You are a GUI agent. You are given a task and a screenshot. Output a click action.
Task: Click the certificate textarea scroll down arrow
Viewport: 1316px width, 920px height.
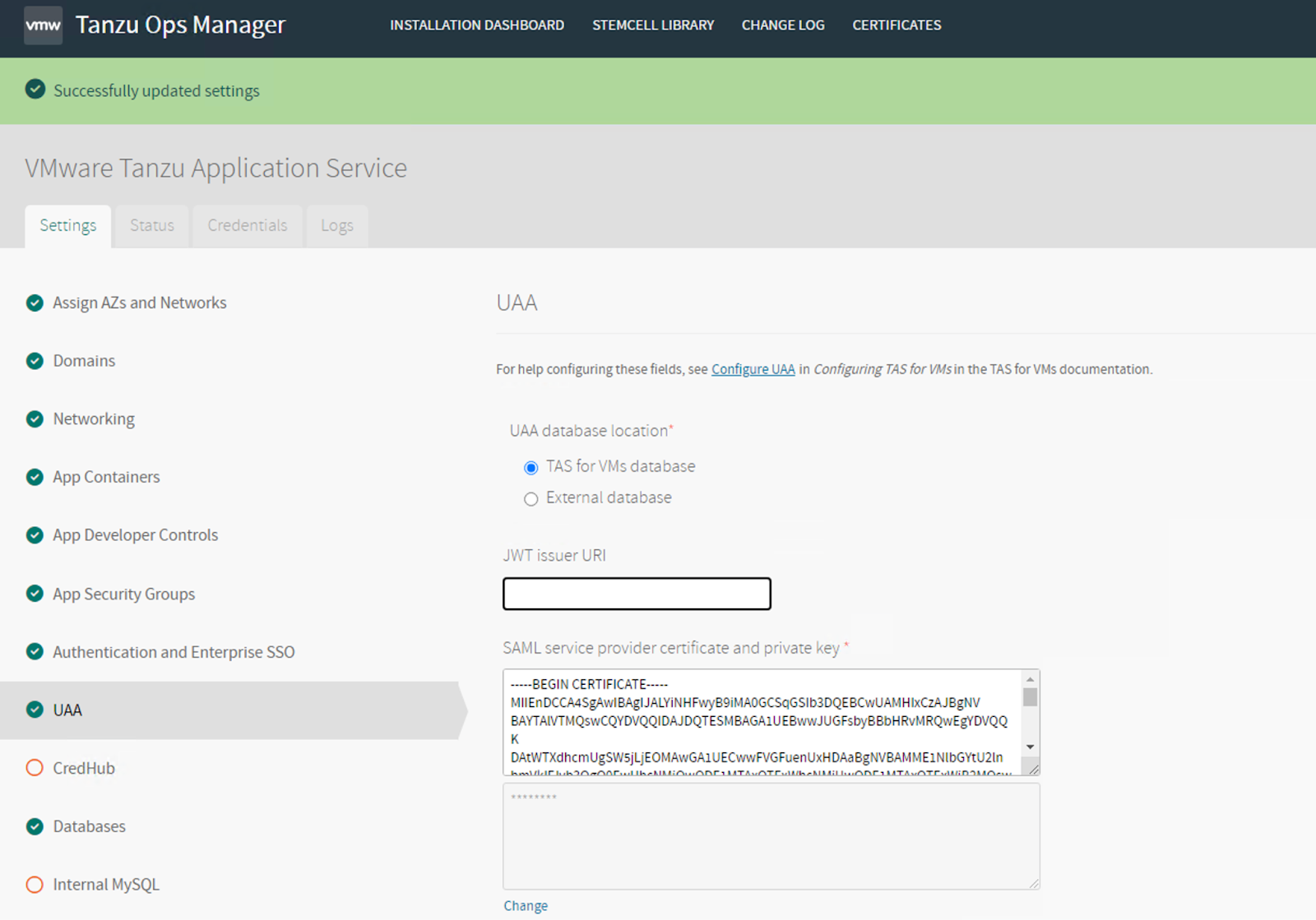tap(1030, 747)
